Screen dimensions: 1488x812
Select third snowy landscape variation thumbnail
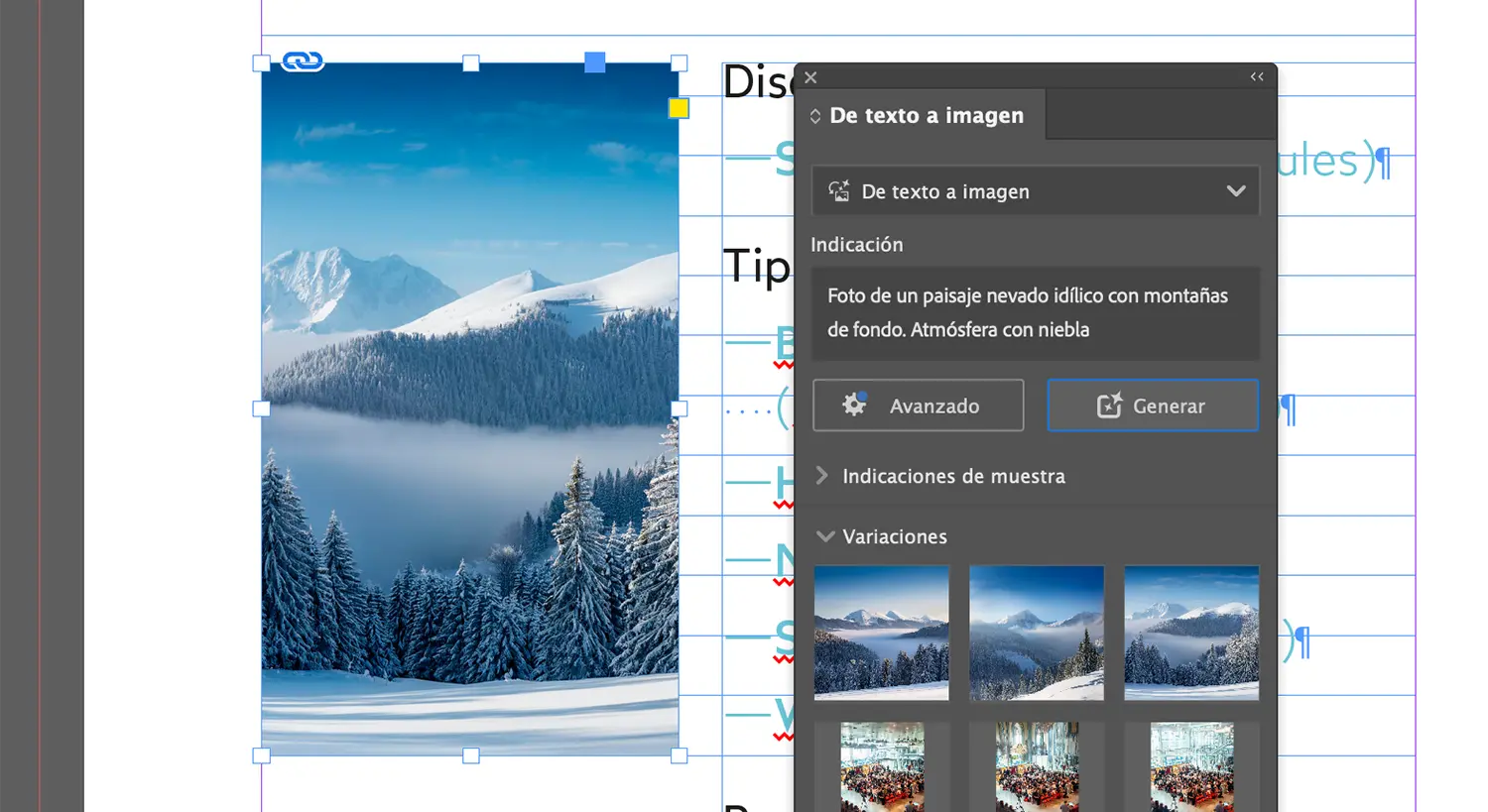pos(1190,633)
